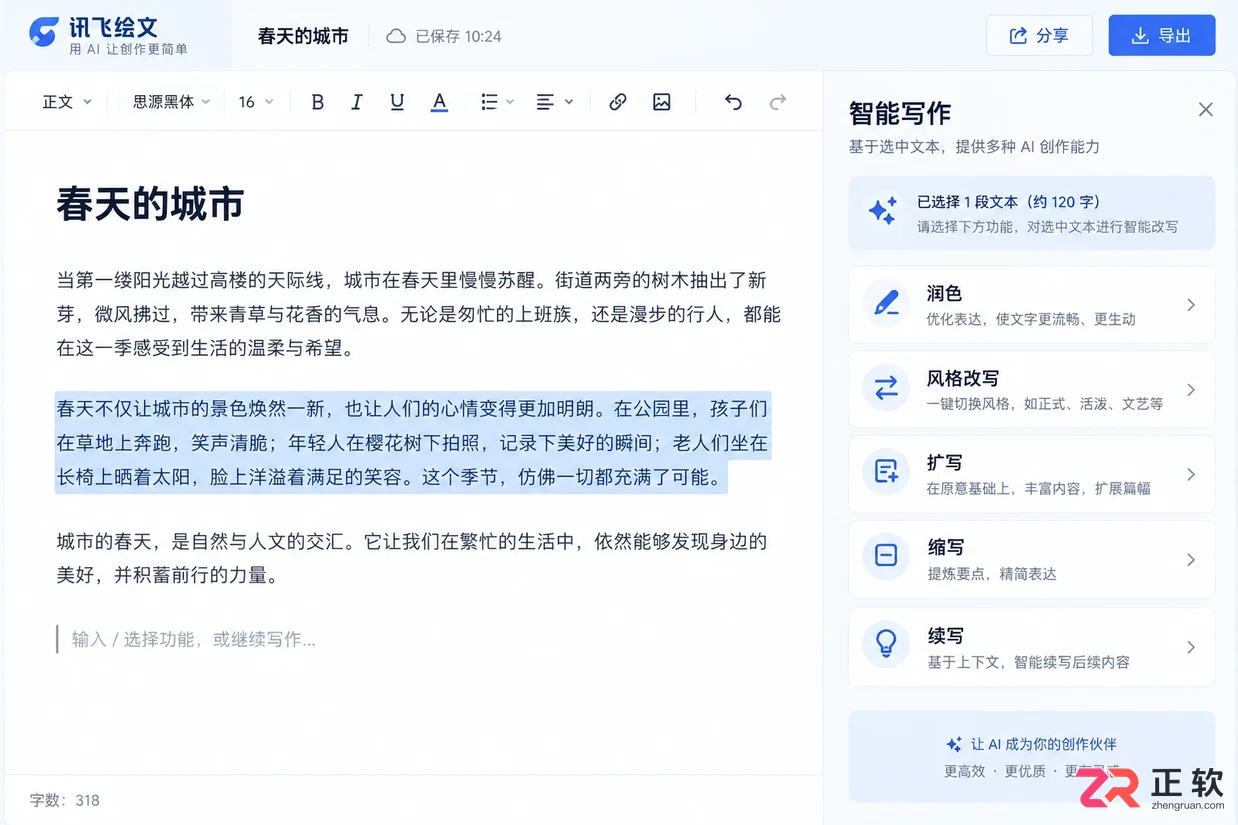Image resolution: width=1238 pixels, height=825 pixels.
Task: Click the bulleted list icon
Action: click(x=489, y=102)
